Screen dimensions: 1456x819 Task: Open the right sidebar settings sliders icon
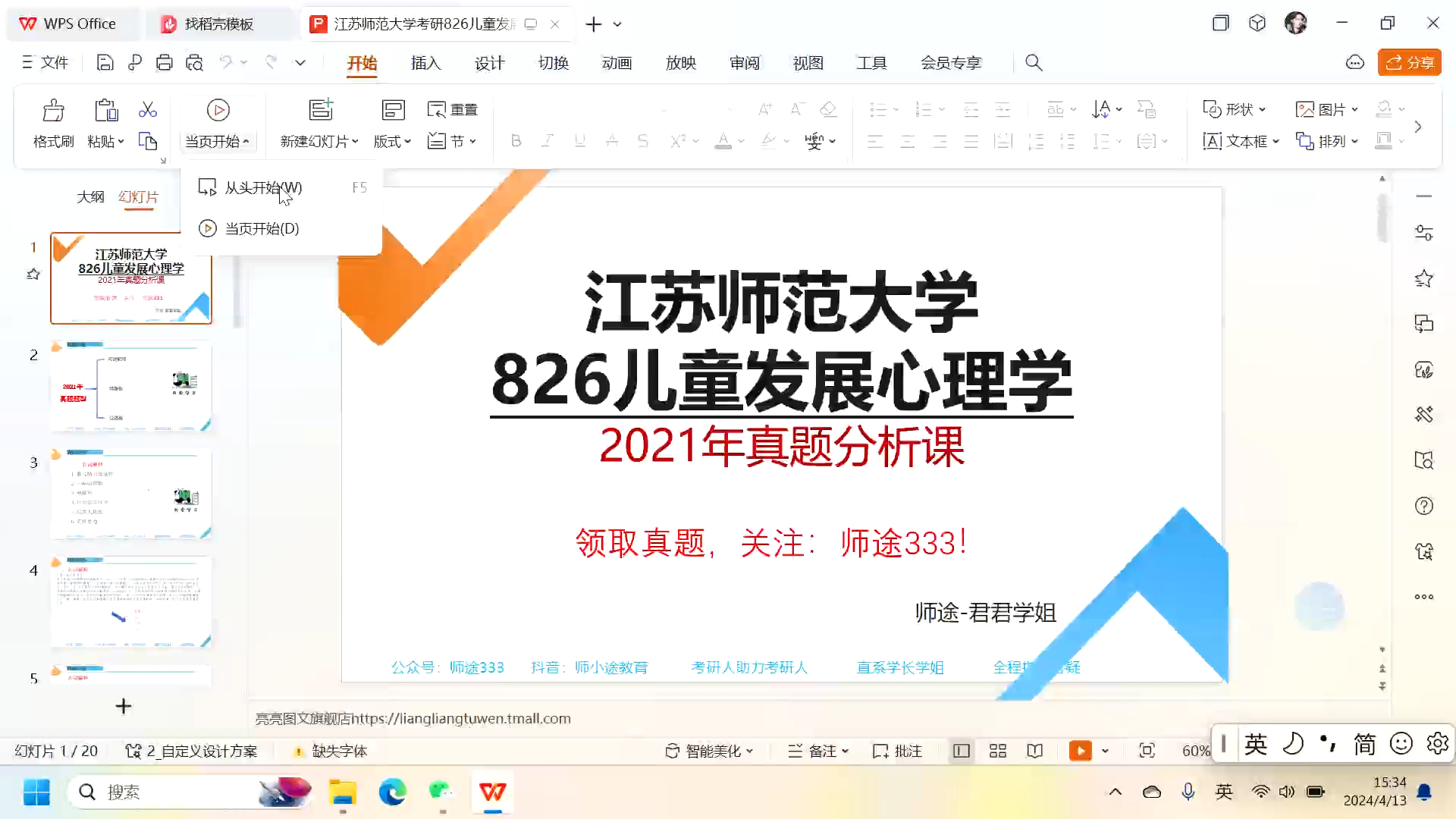(1423, 233)
